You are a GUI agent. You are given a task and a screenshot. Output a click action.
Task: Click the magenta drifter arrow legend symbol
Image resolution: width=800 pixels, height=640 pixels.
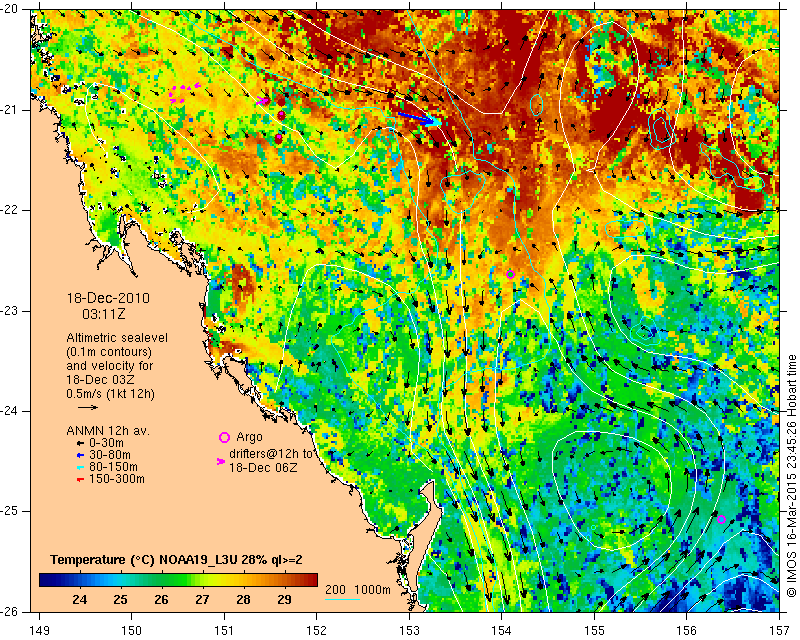221,461
